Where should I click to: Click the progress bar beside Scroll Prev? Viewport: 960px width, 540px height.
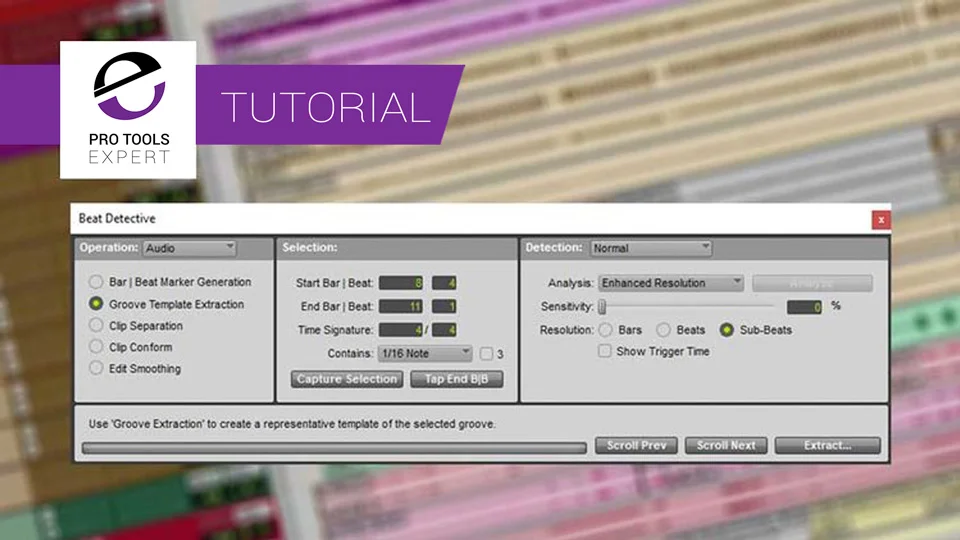tap(334, 448)
